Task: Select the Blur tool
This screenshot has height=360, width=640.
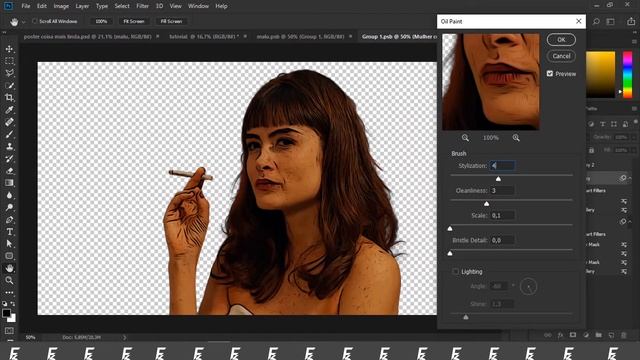Action: click(9, 195)
